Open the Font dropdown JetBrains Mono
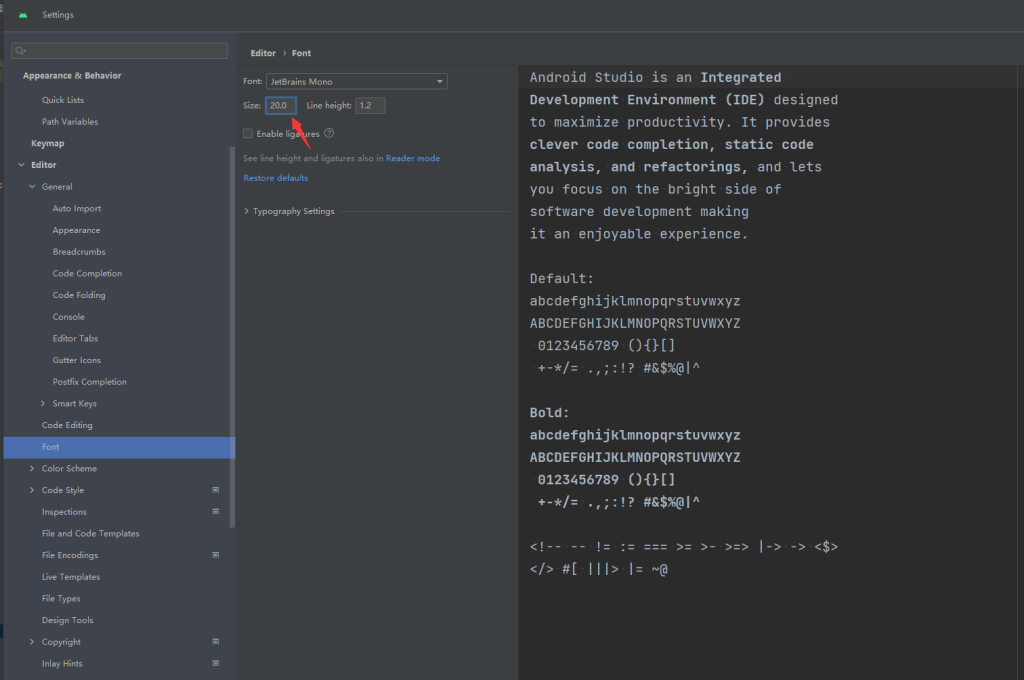The height and width of the screenshot is (680, 1024). [357, 82]
